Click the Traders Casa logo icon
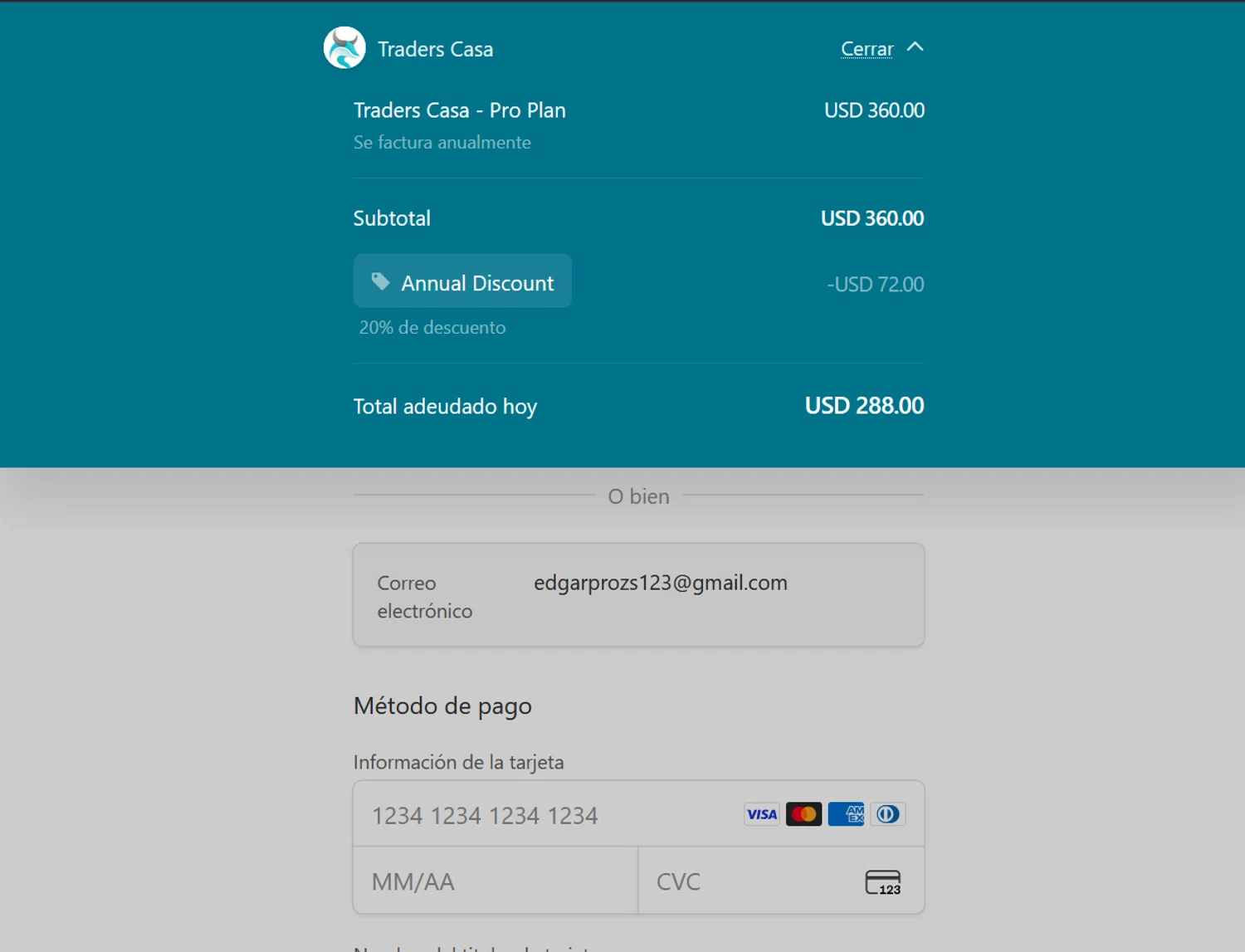This screenshot has height=952, width=1245. (x=344, y=48)
